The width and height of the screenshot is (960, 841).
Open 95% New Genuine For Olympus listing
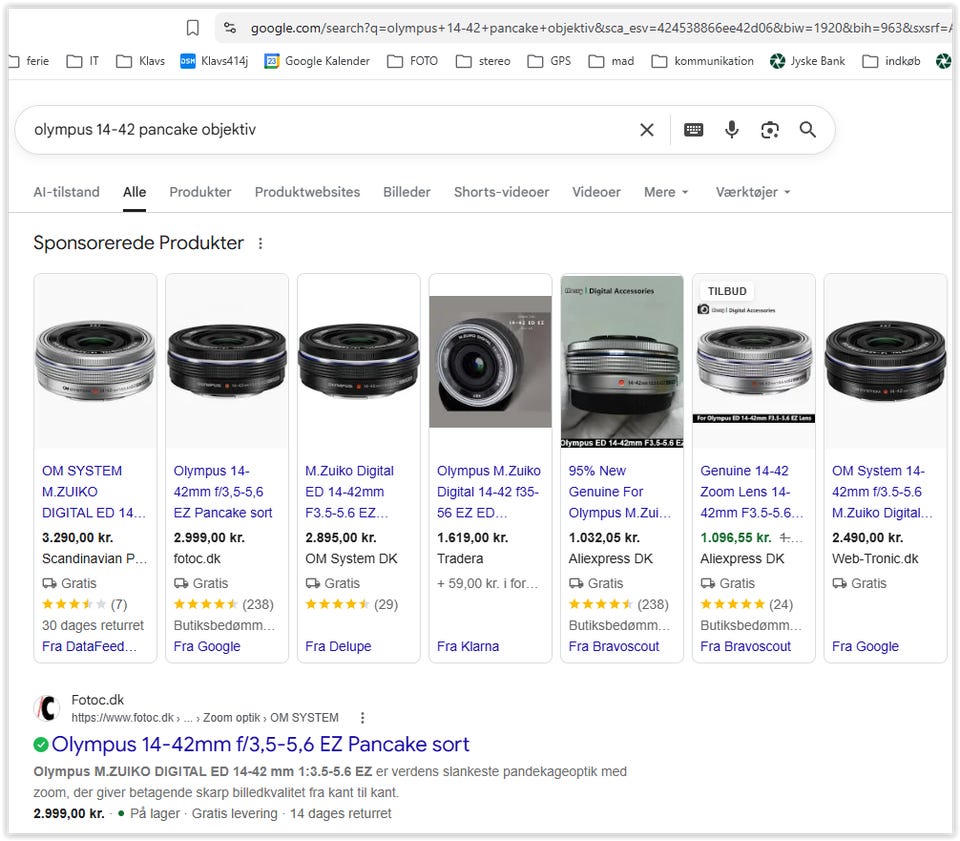coord(620,492)
